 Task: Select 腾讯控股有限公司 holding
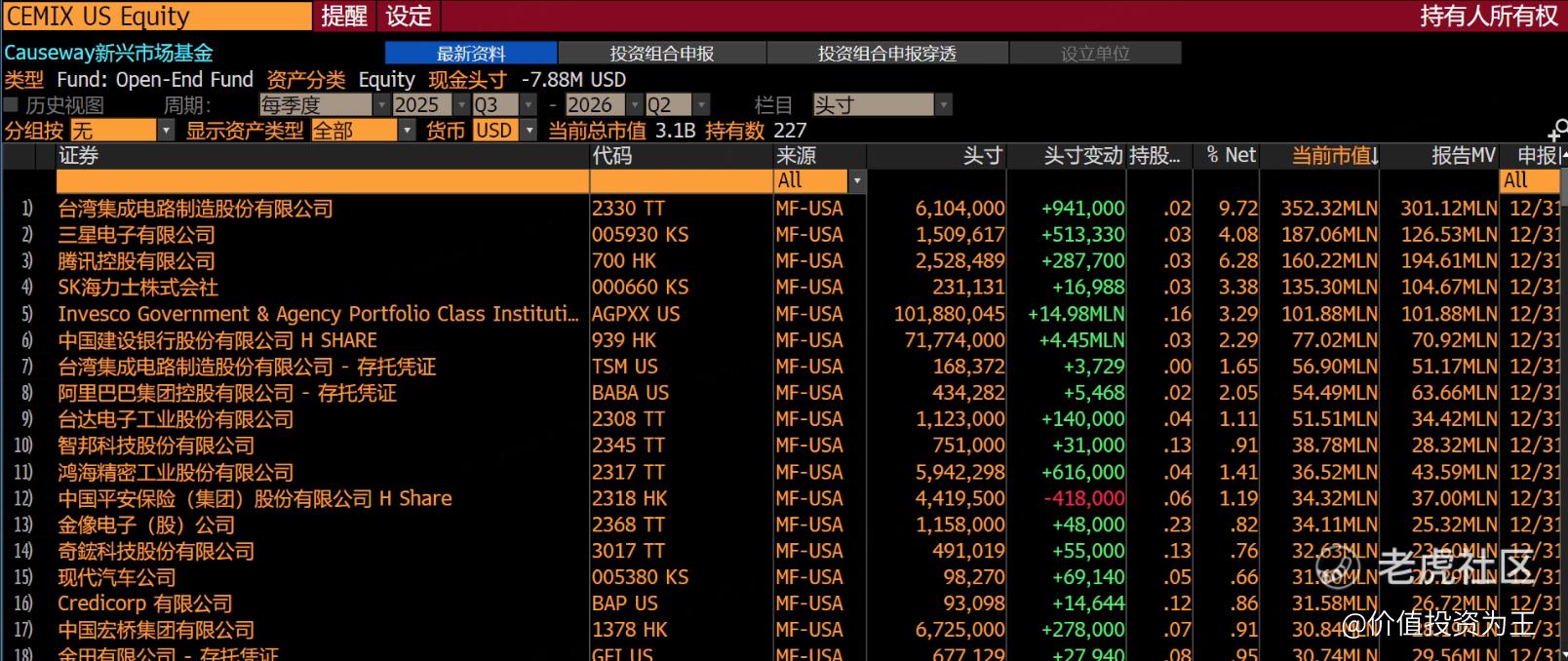137,260
